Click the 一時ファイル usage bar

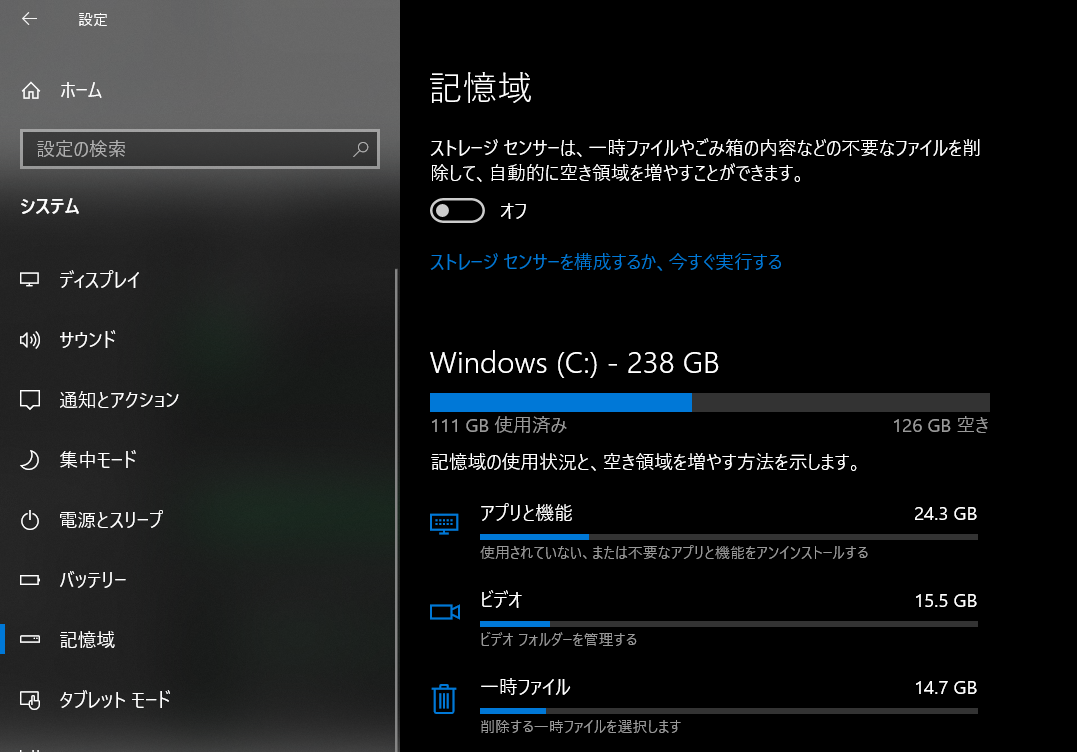pos(729,711)
